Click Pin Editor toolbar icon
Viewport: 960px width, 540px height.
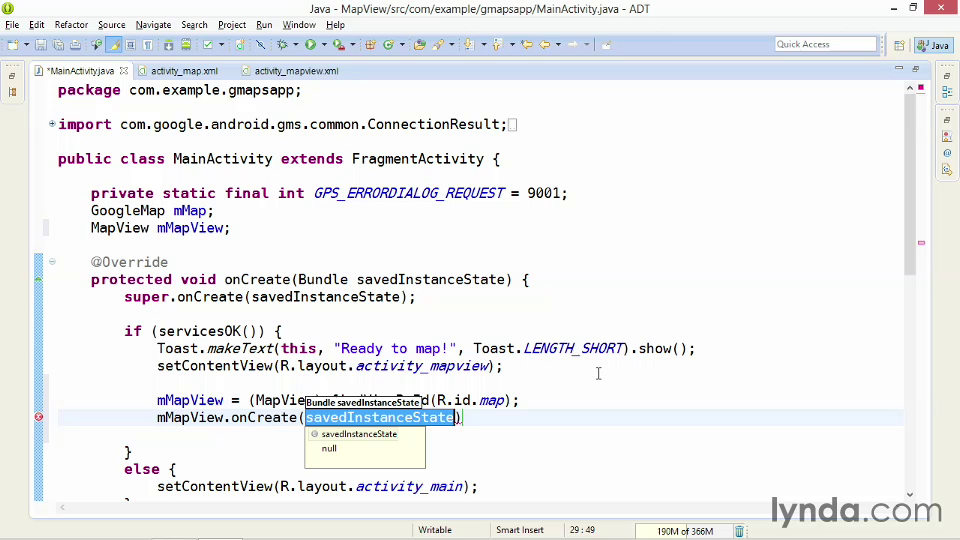click(606, 45)
